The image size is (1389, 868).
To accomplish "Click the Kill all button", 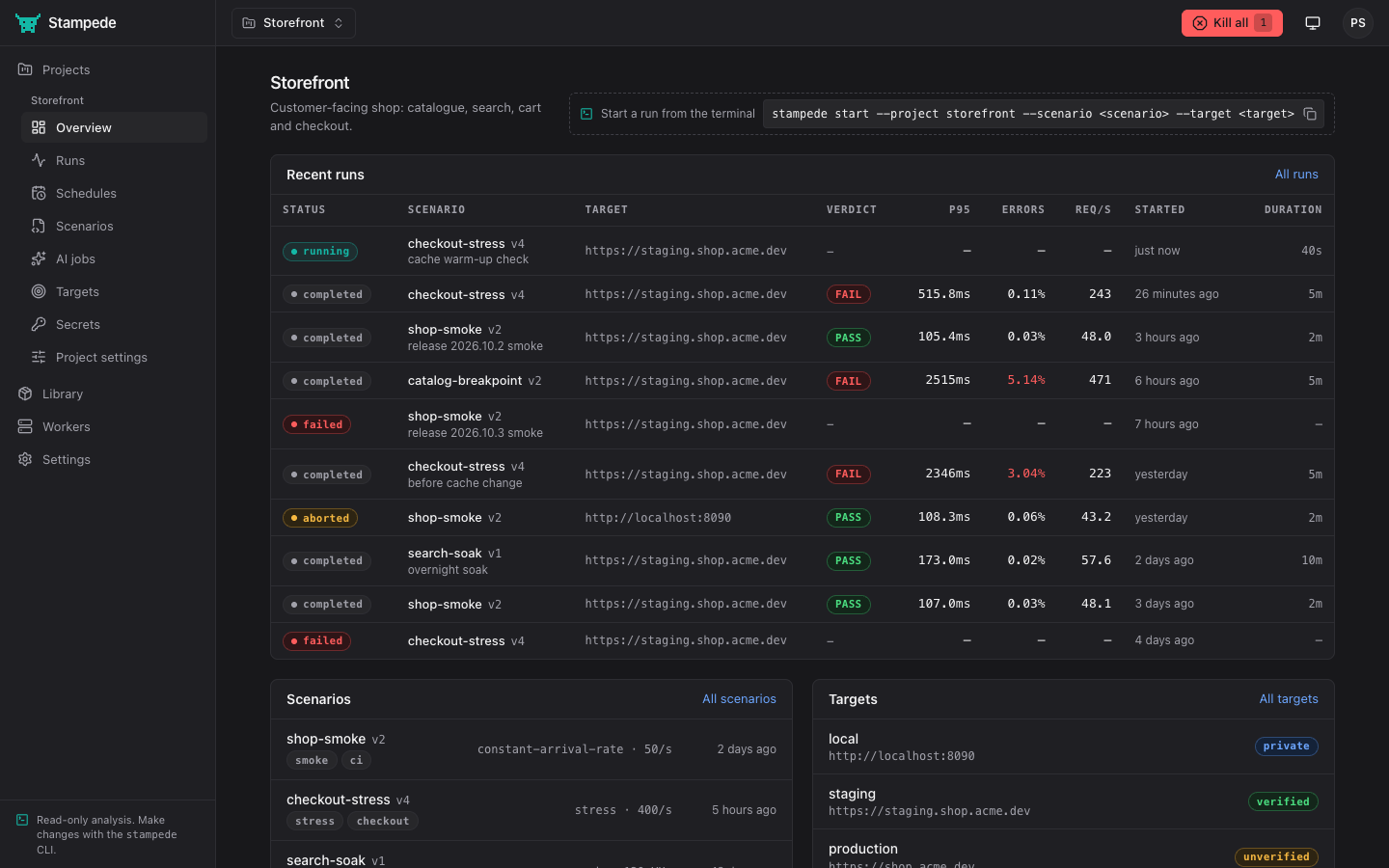I will 1232,23.
